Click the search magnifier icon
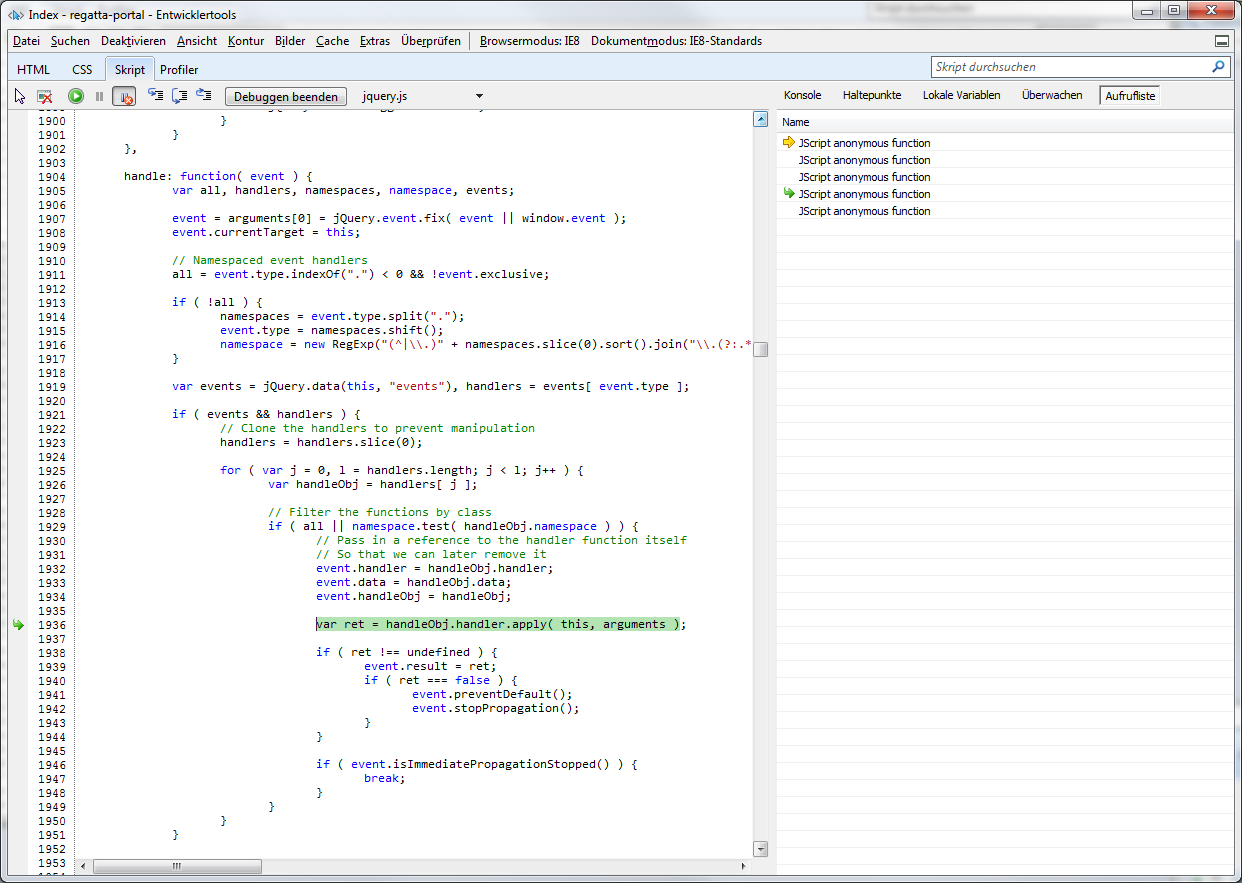 (1218, 67)
